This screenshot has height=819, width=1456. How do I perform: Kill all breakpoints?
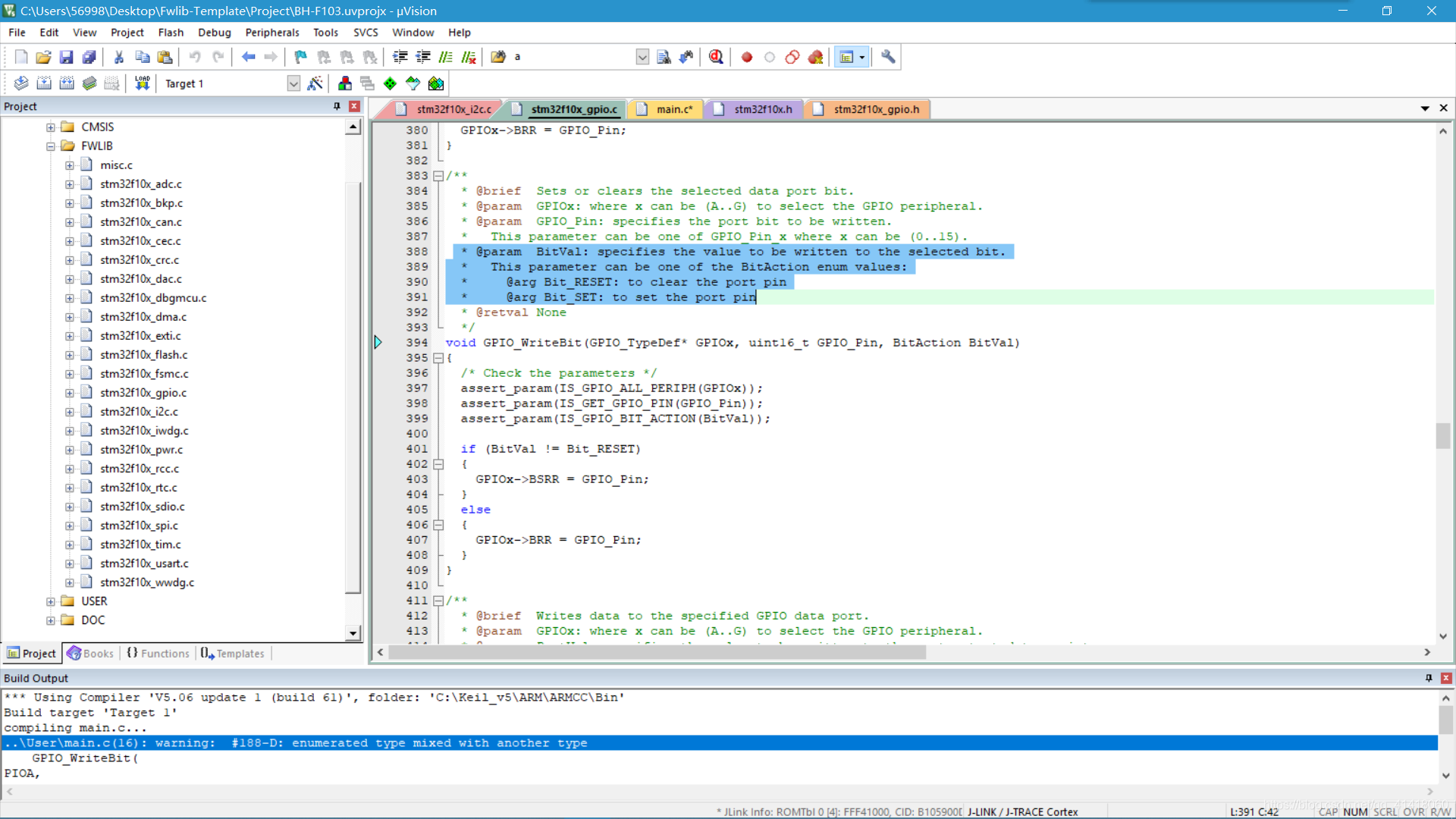click(816, 57)
